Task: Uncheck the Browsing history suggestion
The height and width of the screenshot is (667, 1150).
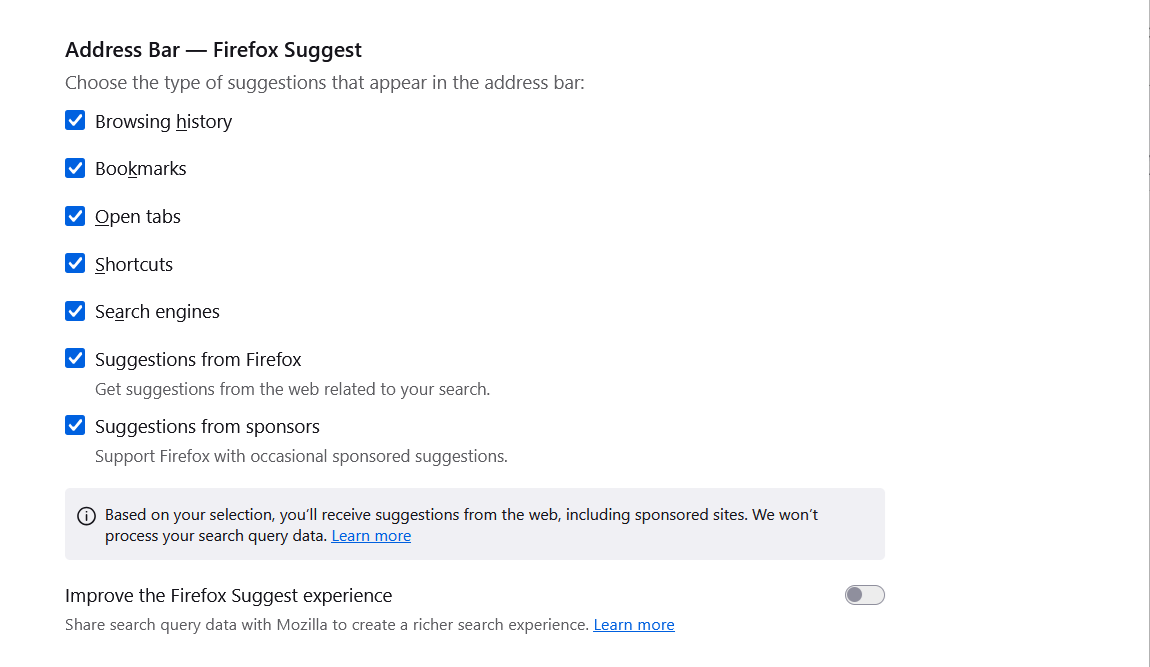Action: (x=75, y=120)
